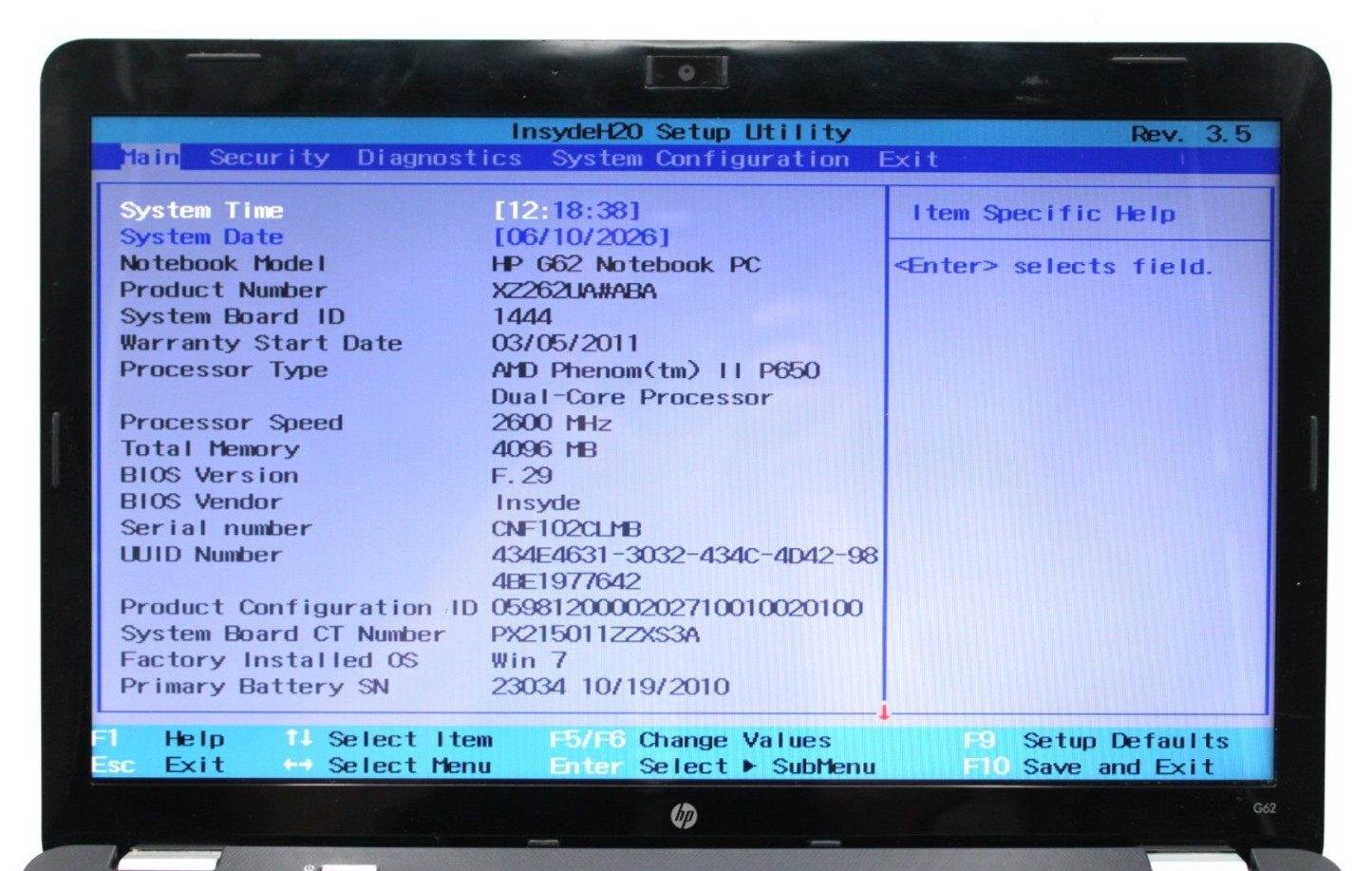Click battery SN 23034 10/19/2010
The width and height of the screenshot is (1372, 871).
(611, 687)
